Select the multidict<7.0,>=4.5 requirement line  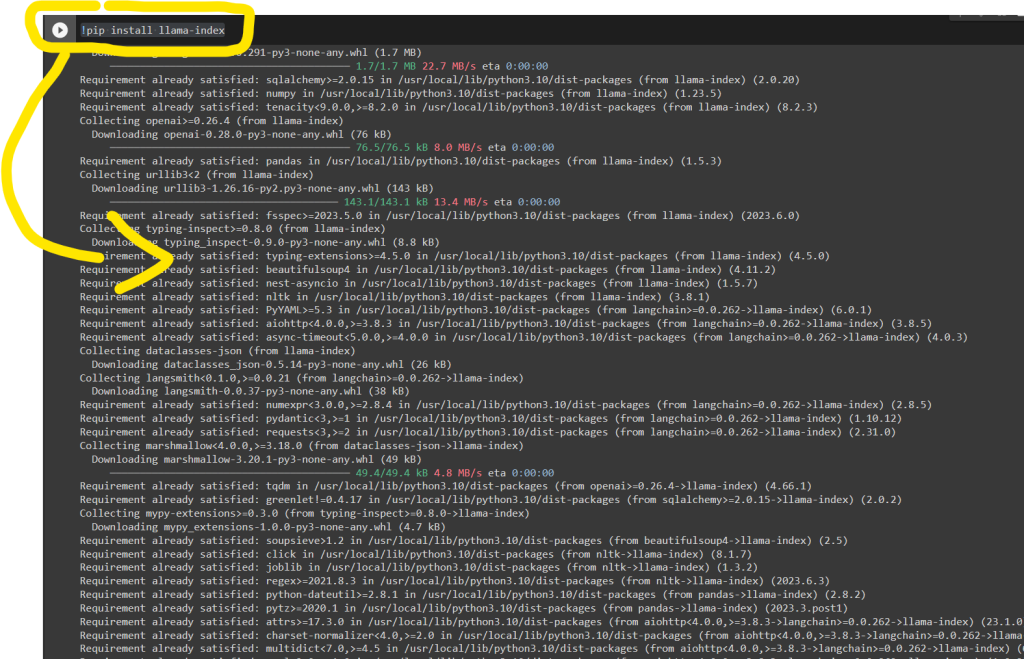point(552,649)
